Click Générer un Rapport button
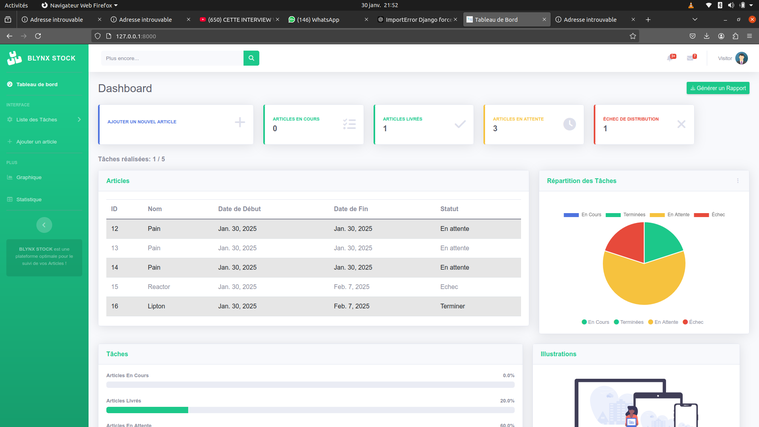Screen dimensions: 759x427 pos(718,88)
